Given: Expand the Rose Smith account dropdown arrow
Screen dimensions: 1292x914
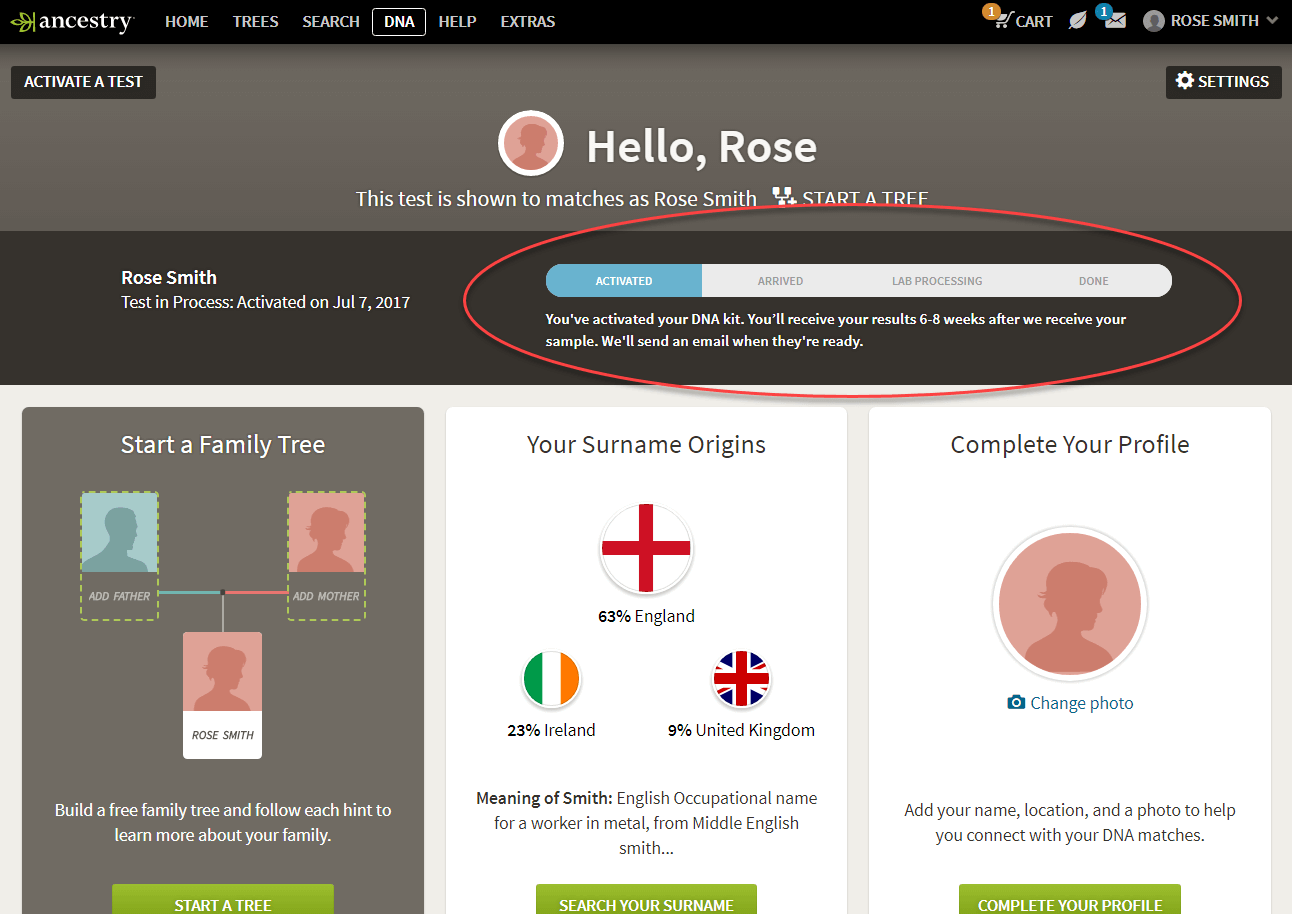Looking at the screenshot, I should point(1272,21).
